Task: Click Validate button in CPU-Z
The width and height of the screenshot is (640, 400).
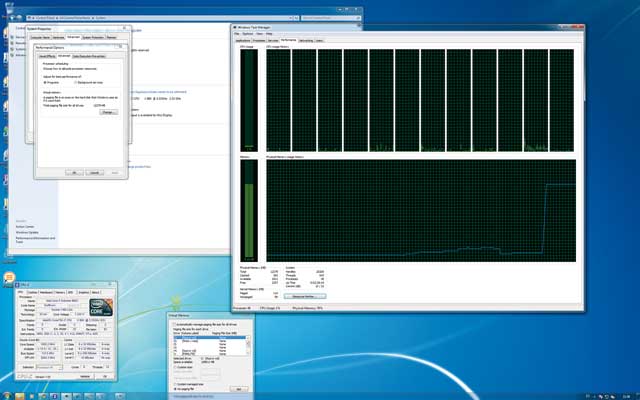Action: (85, 376)
